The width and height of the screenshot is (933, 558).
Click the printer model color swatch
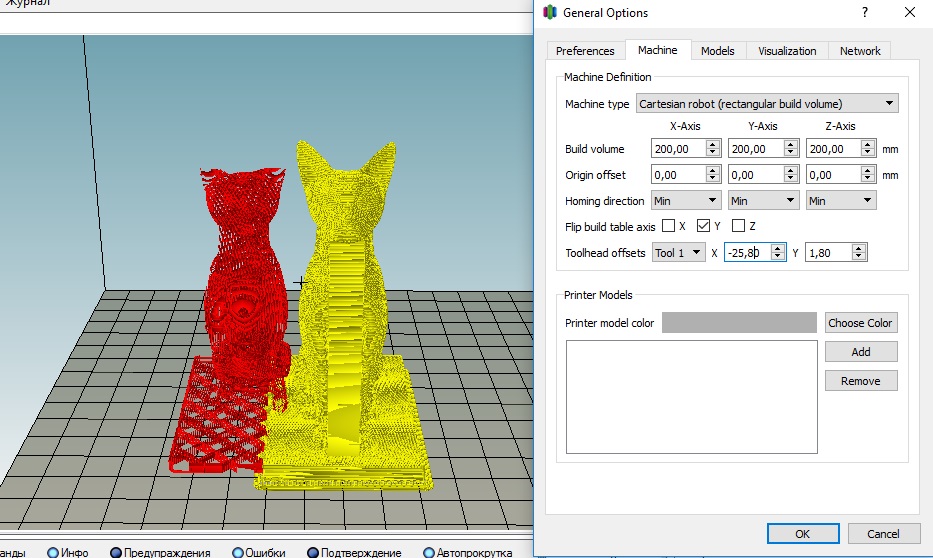pos(739,322)
